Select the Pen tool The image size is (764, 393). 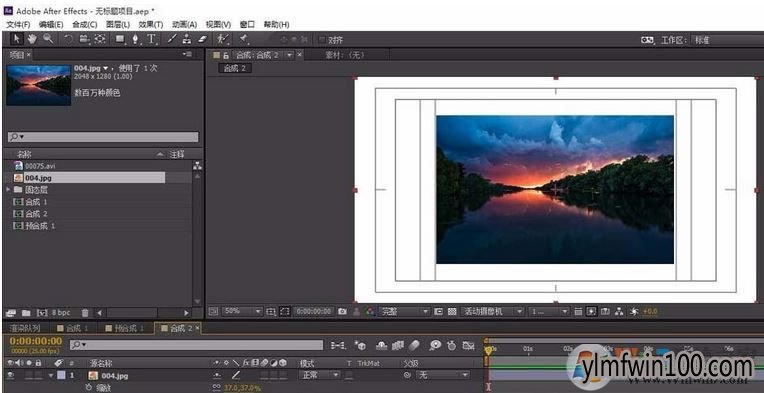[x=135, y=39]
